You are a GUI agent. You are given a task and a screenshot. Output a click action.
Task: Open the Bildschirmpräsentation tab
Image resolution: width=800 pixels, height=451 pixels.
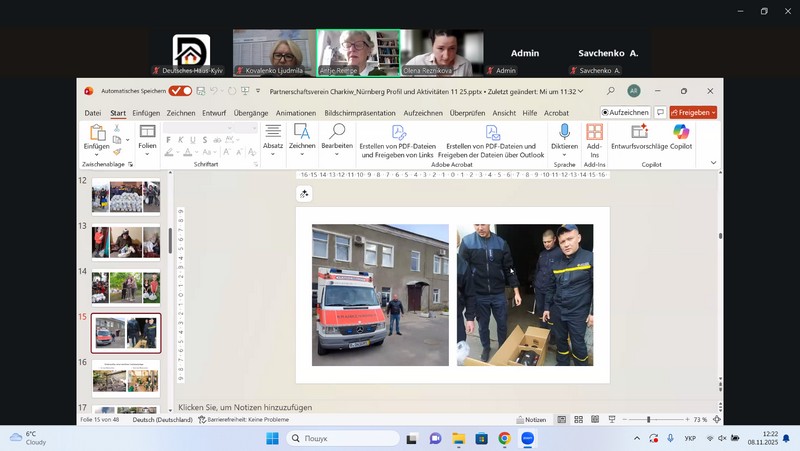[x=360, y=113]
